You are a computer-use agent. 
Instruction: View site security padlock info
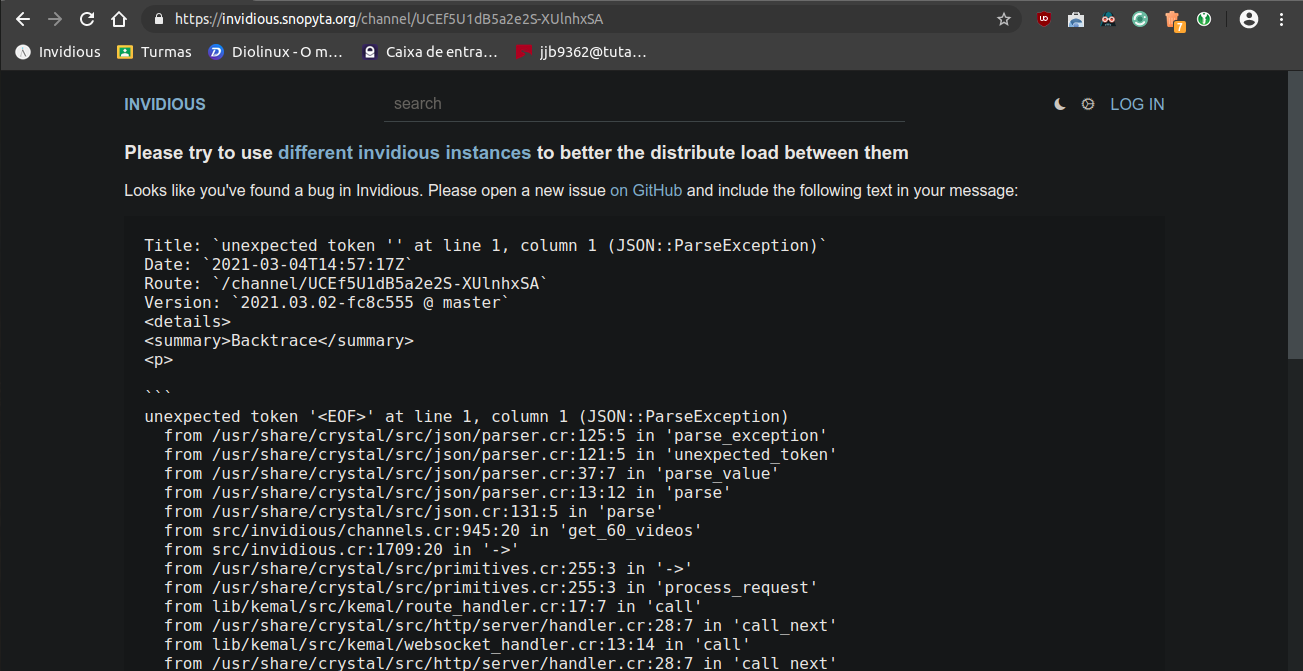coord(158,19)
